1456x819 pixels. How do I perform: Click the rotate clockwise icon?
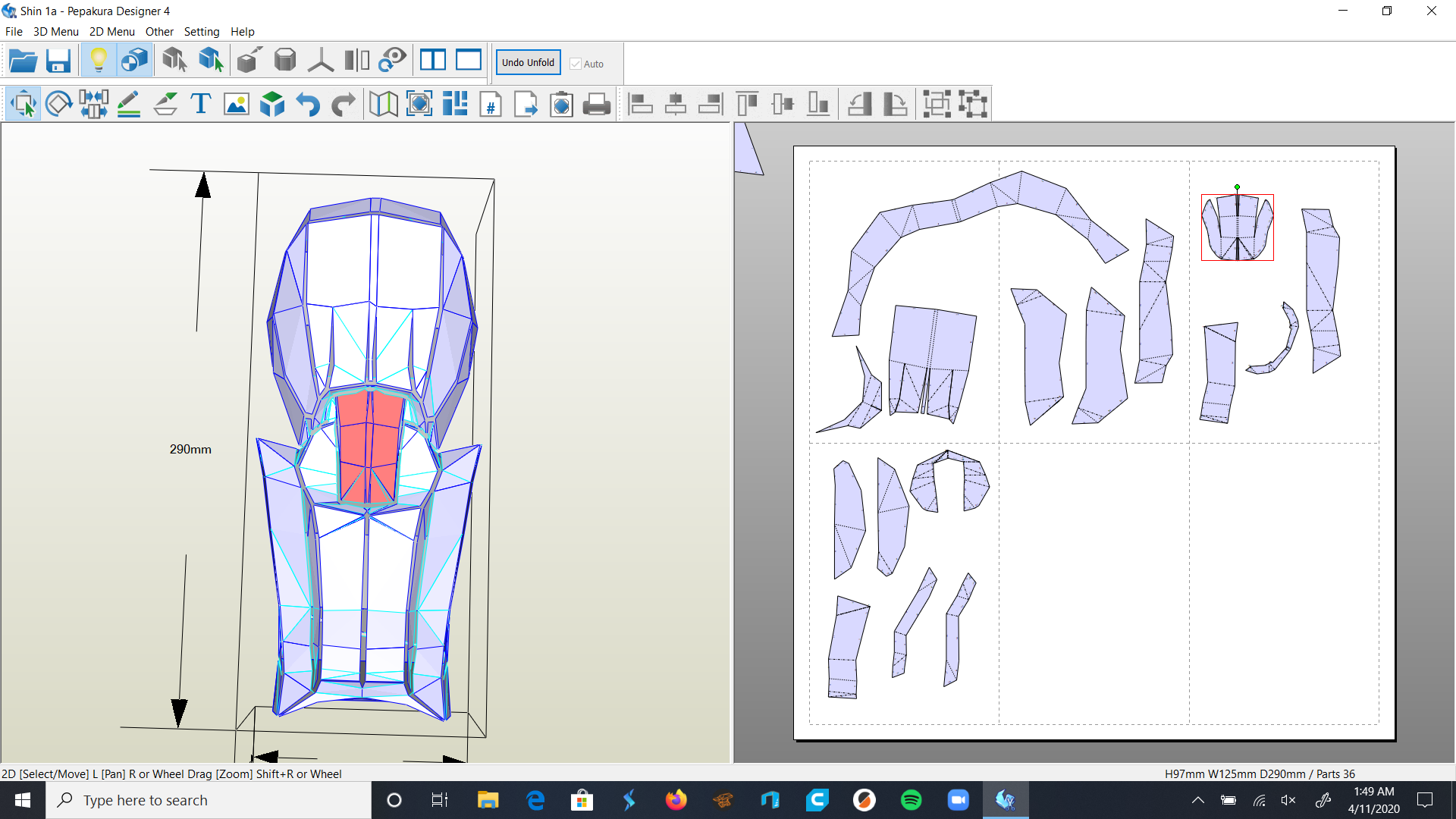(x=895, y=104)
